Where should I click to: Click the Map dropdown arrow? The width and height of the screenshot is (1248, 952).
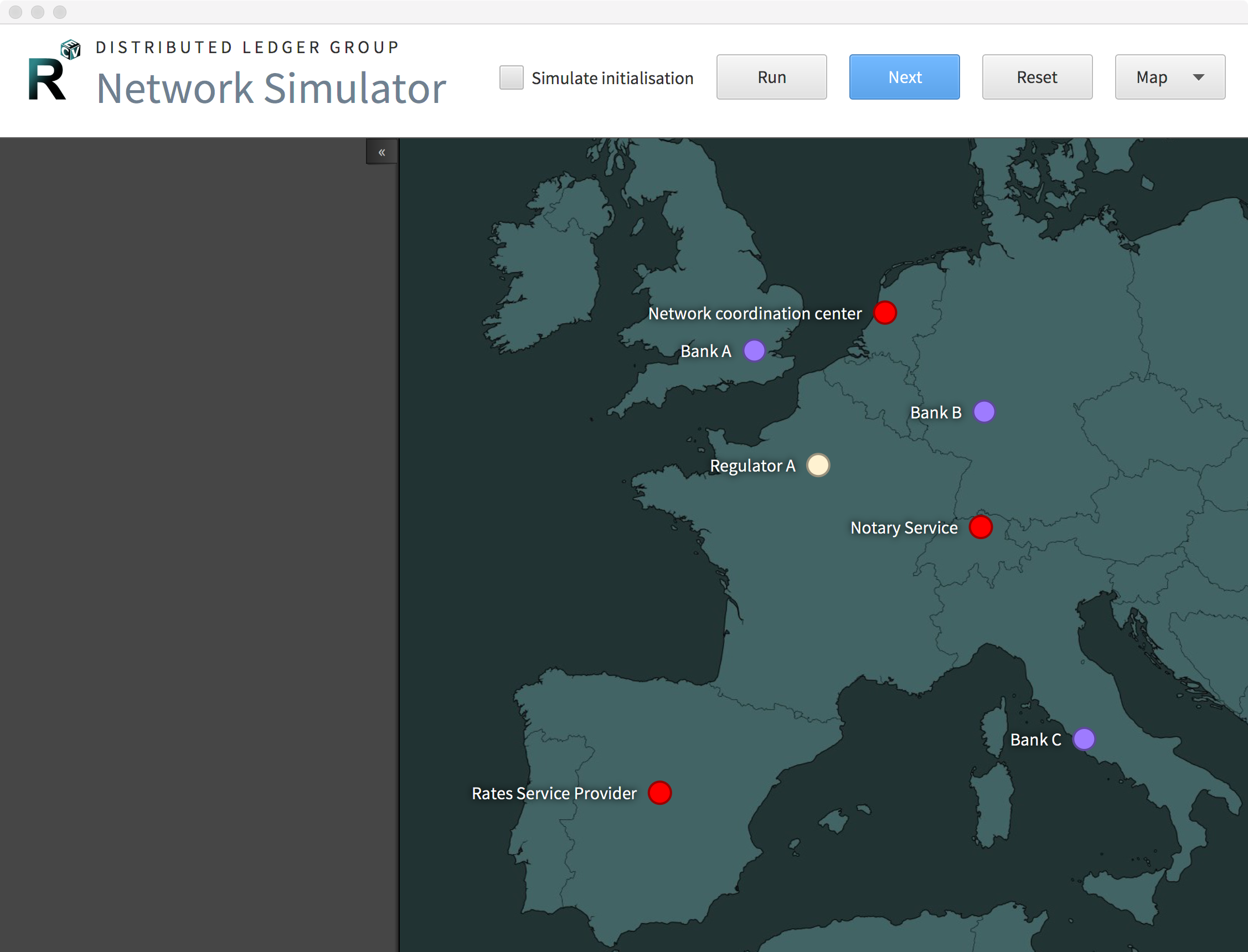[x=1198, y=77]
